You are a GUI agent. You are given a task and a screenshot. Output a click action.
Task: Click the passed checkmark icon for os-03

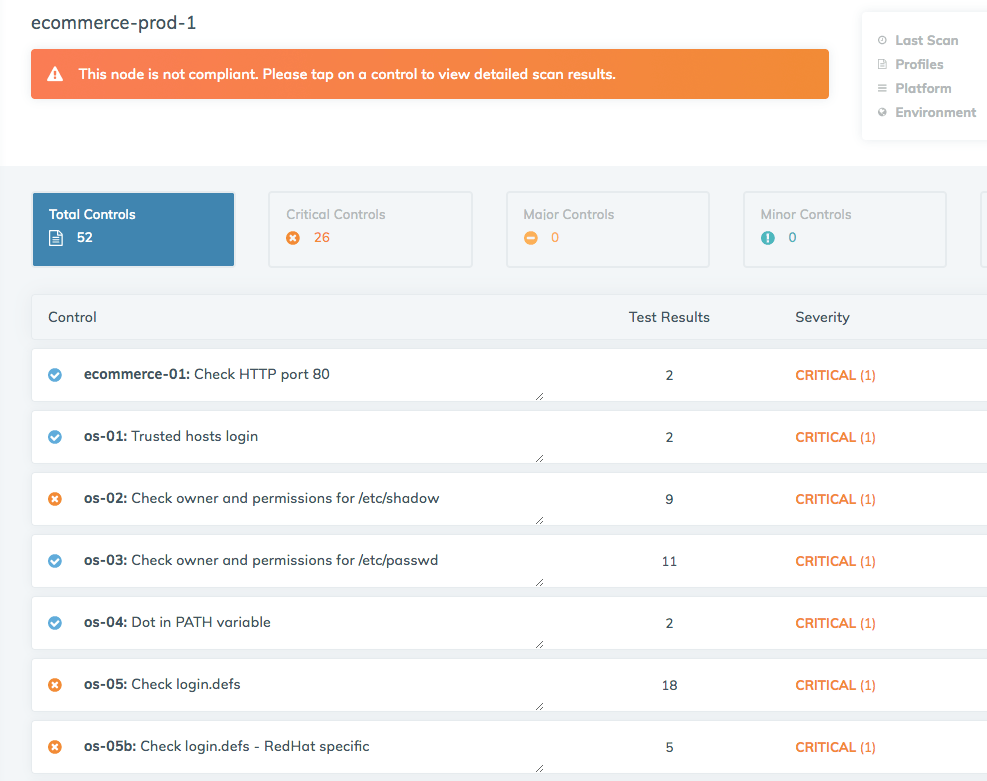pos(55,561)
